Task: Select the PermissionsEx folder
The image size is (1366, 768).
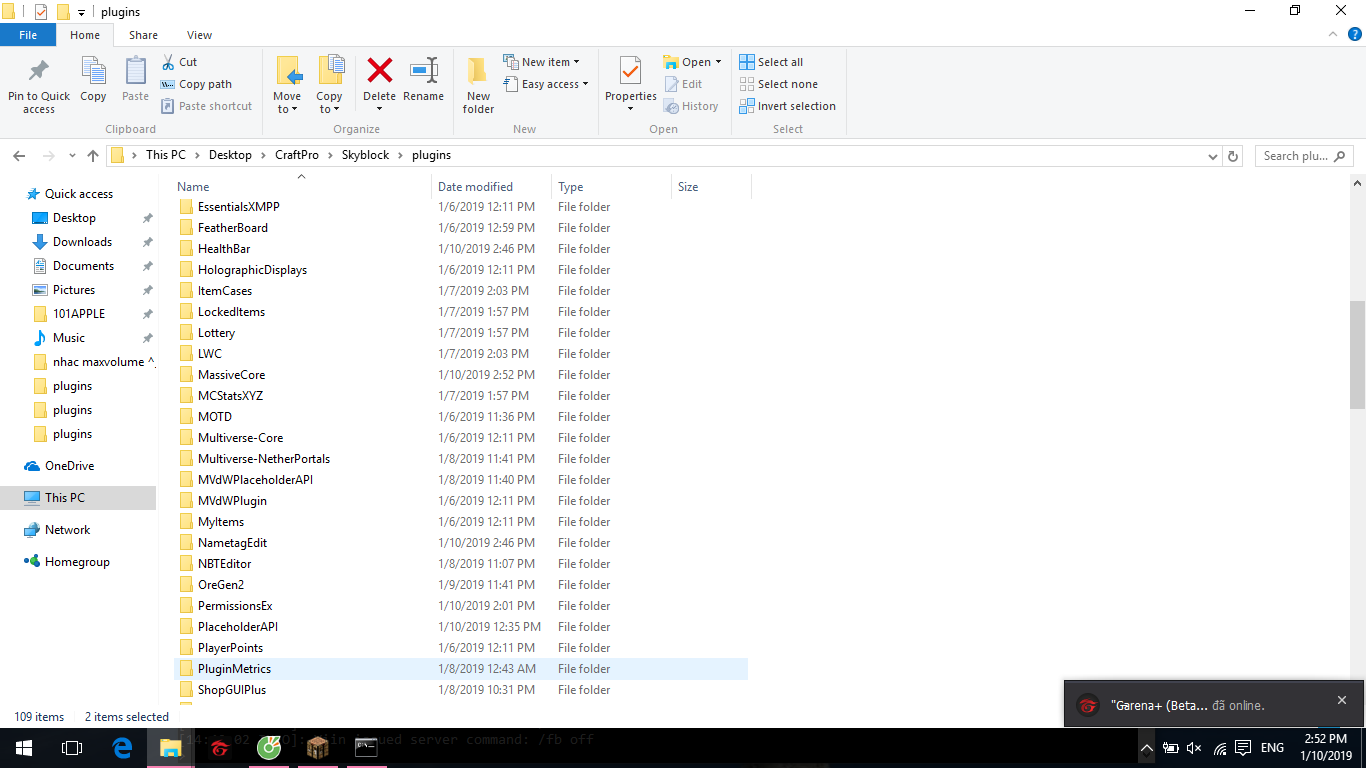Action: coord(235,606)
